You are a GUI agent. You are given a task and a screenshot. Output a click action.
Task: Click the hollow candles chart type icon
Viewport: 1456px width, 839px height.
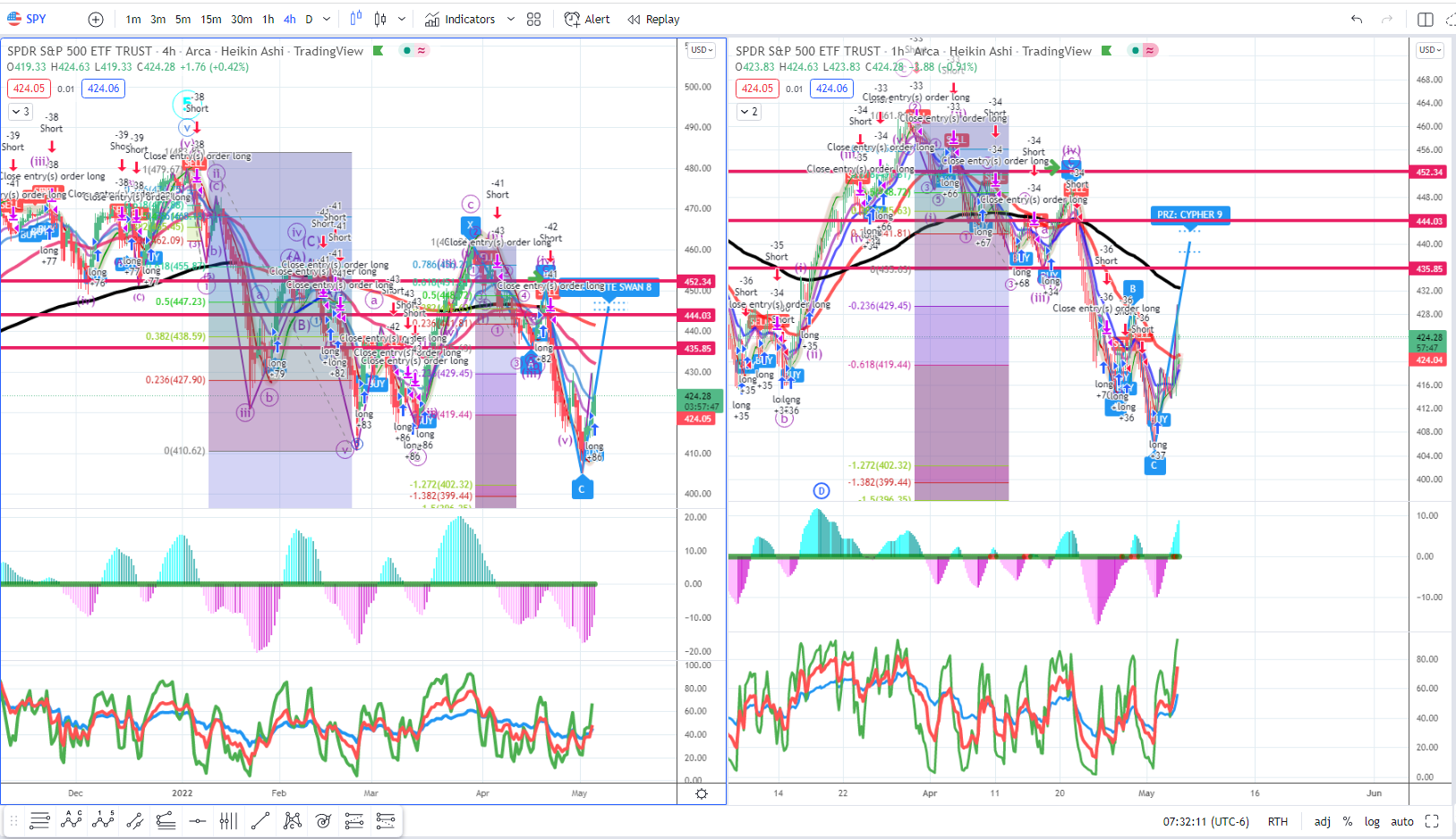pyautogui.click(x=380, y=19)
